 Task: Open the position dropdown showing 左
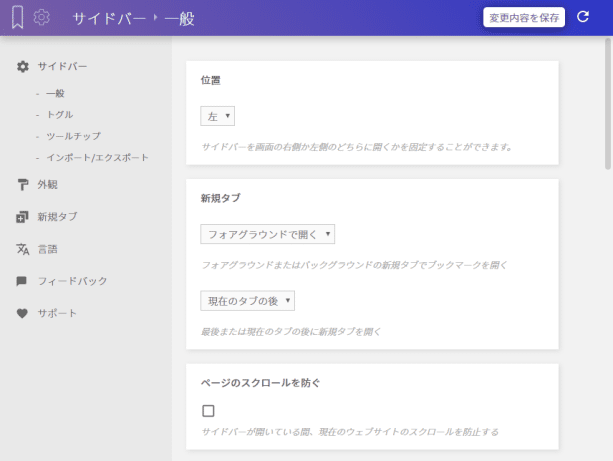(217, 116)
